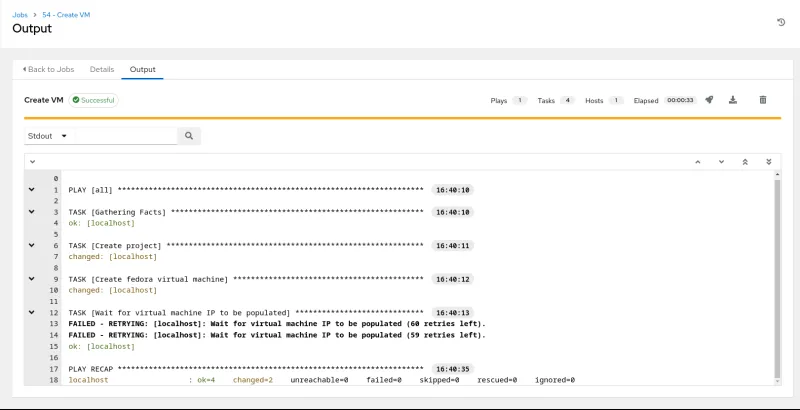
Task: Switch to the Details tab
Action: coord(102,69)
